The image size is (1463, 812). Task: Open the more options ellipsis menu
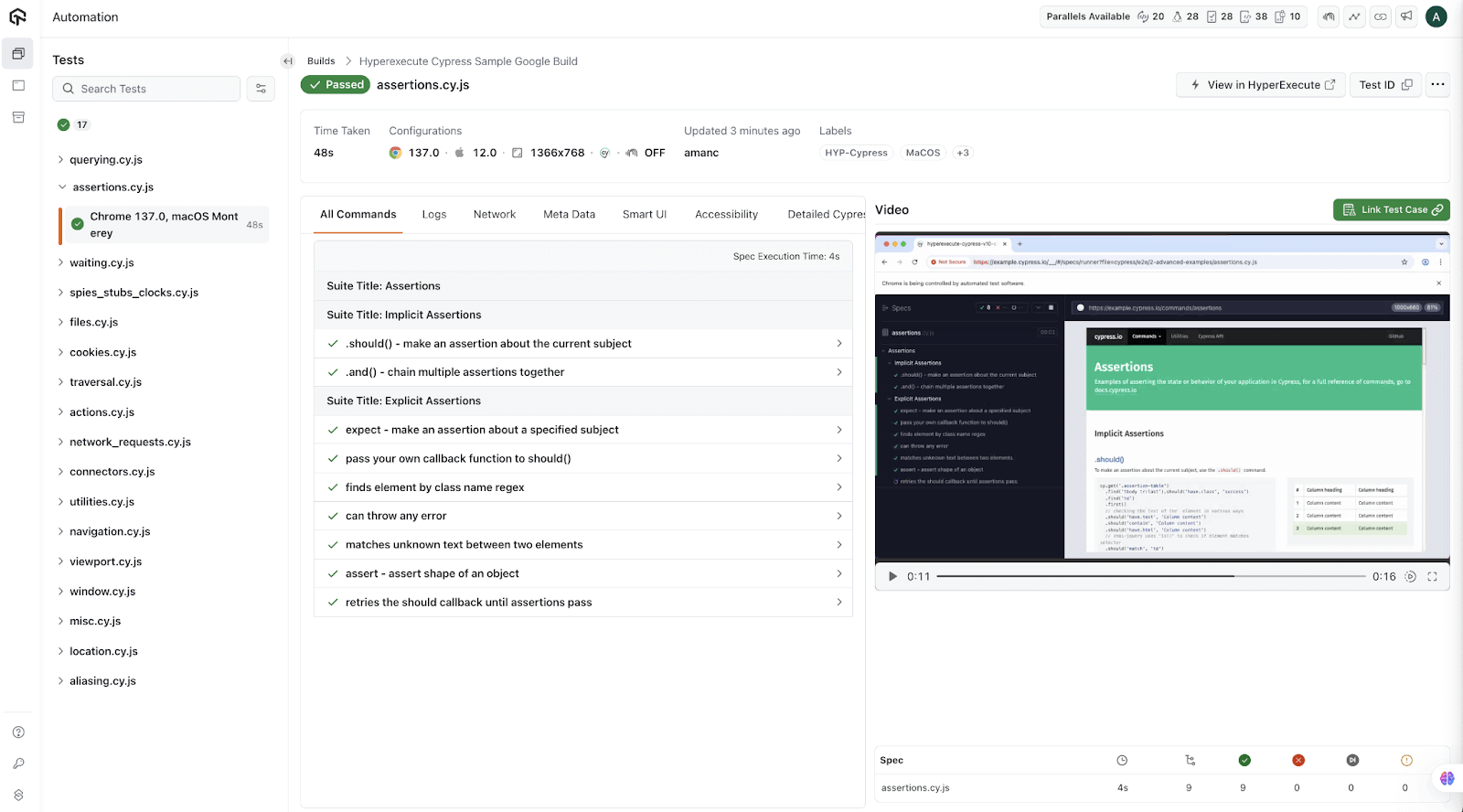[x=1437, y=85]
